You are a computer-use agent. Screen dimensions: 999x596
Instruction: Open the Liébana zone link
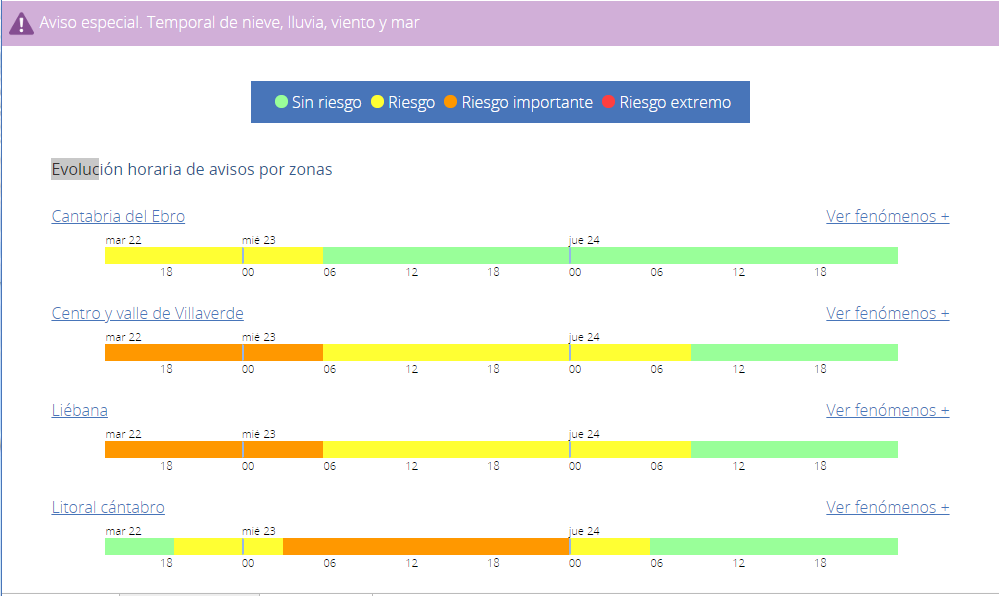(x=80, y=410)
